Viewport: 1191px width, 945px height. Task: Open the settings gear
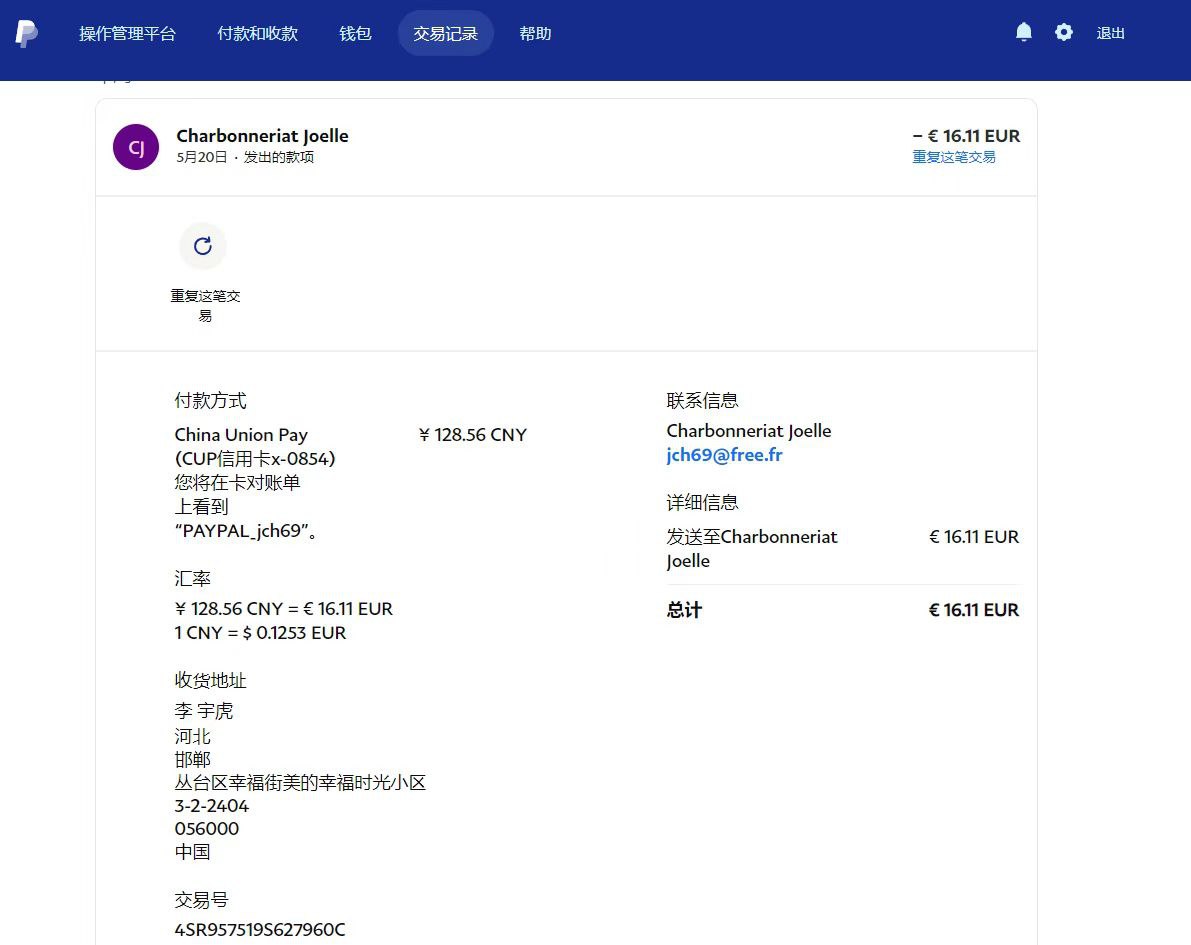coord(1063,33)
